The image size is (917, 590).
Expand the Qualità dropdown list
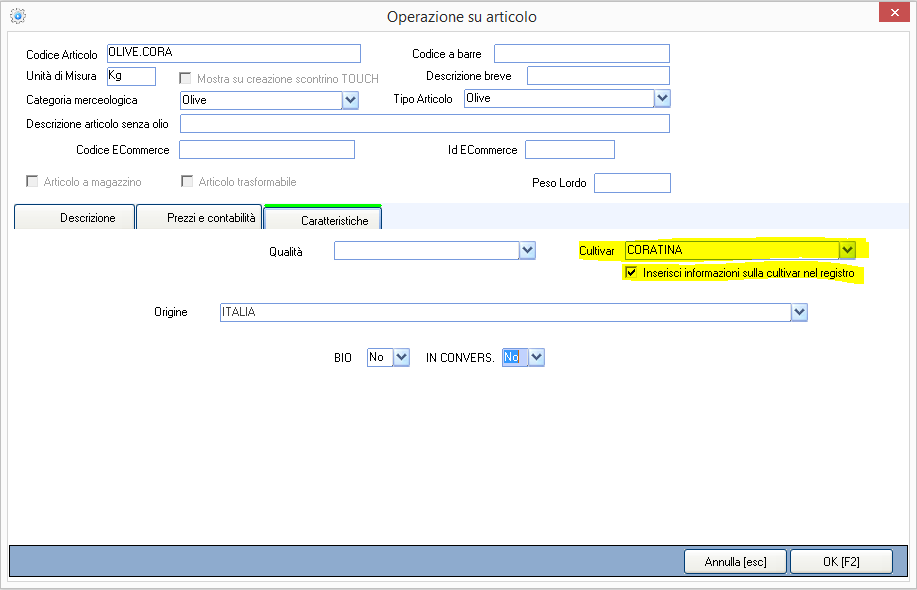[527, 251]
